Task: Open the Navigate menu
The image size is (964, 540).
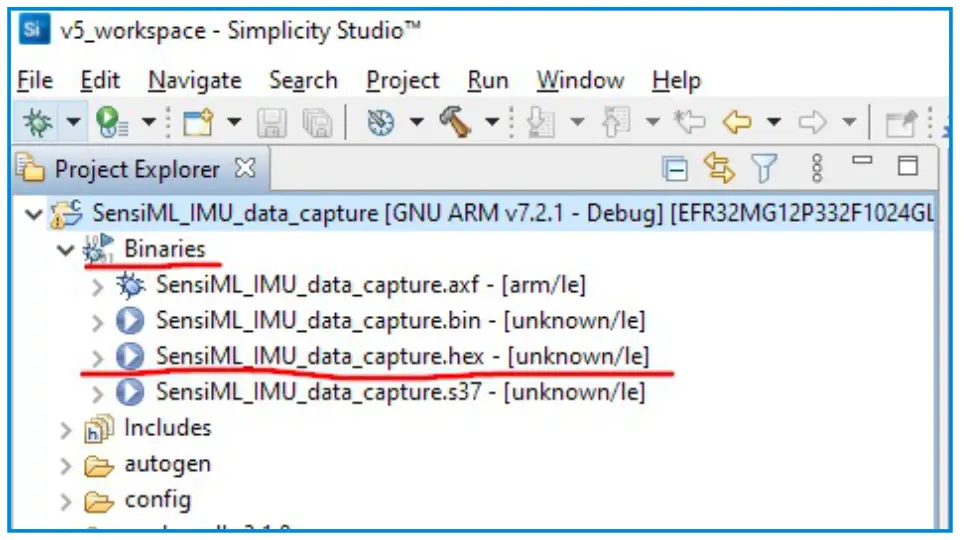Action: [x=195, y=80]
